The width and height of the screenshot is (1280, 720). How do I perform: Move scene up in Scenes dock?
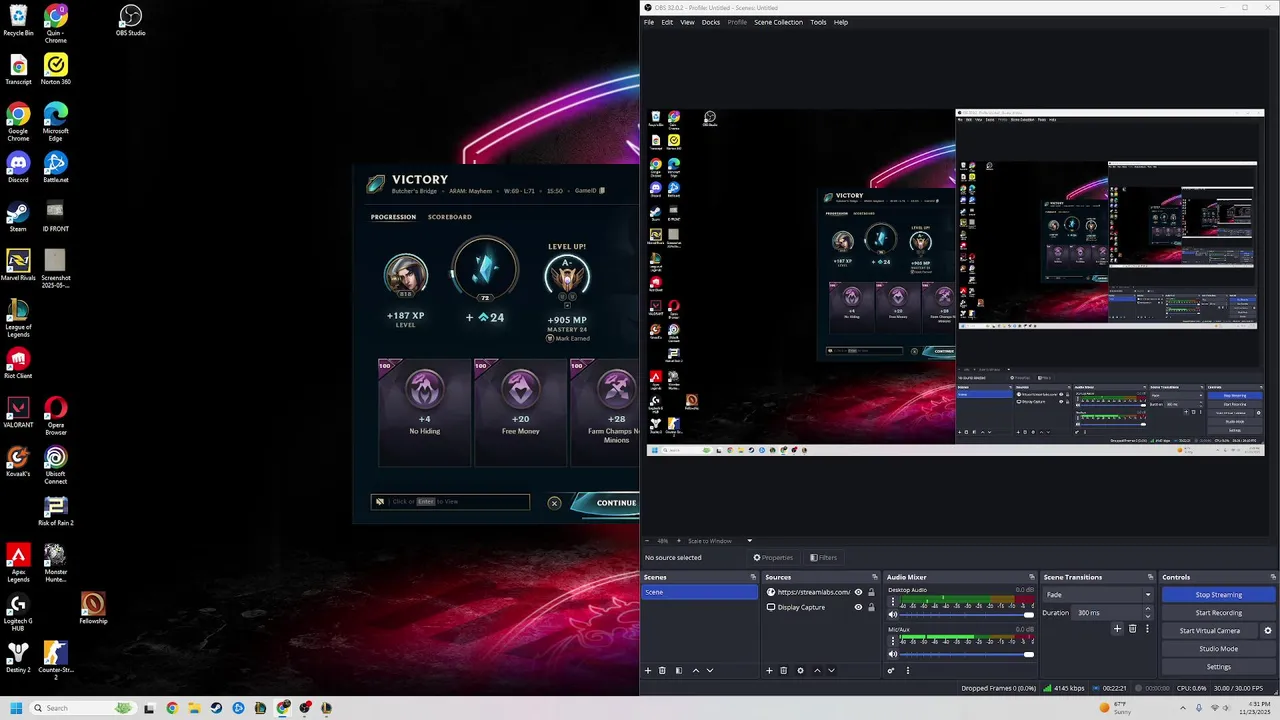(696, 671)
